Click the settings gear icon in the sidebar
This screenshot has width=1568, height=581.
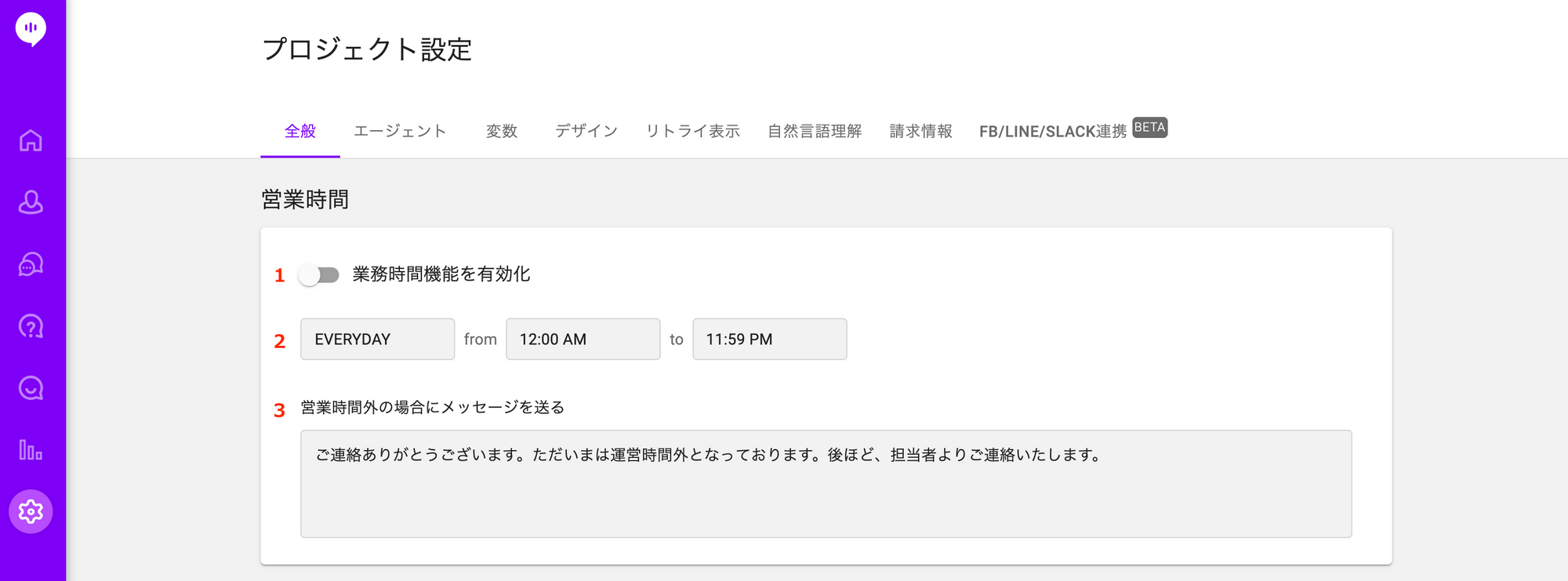coord(31,512)
